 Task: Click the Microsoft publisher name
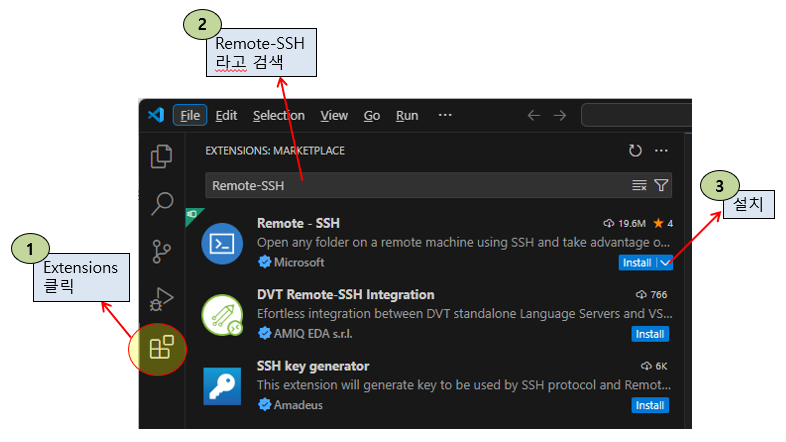click(299, 262)
